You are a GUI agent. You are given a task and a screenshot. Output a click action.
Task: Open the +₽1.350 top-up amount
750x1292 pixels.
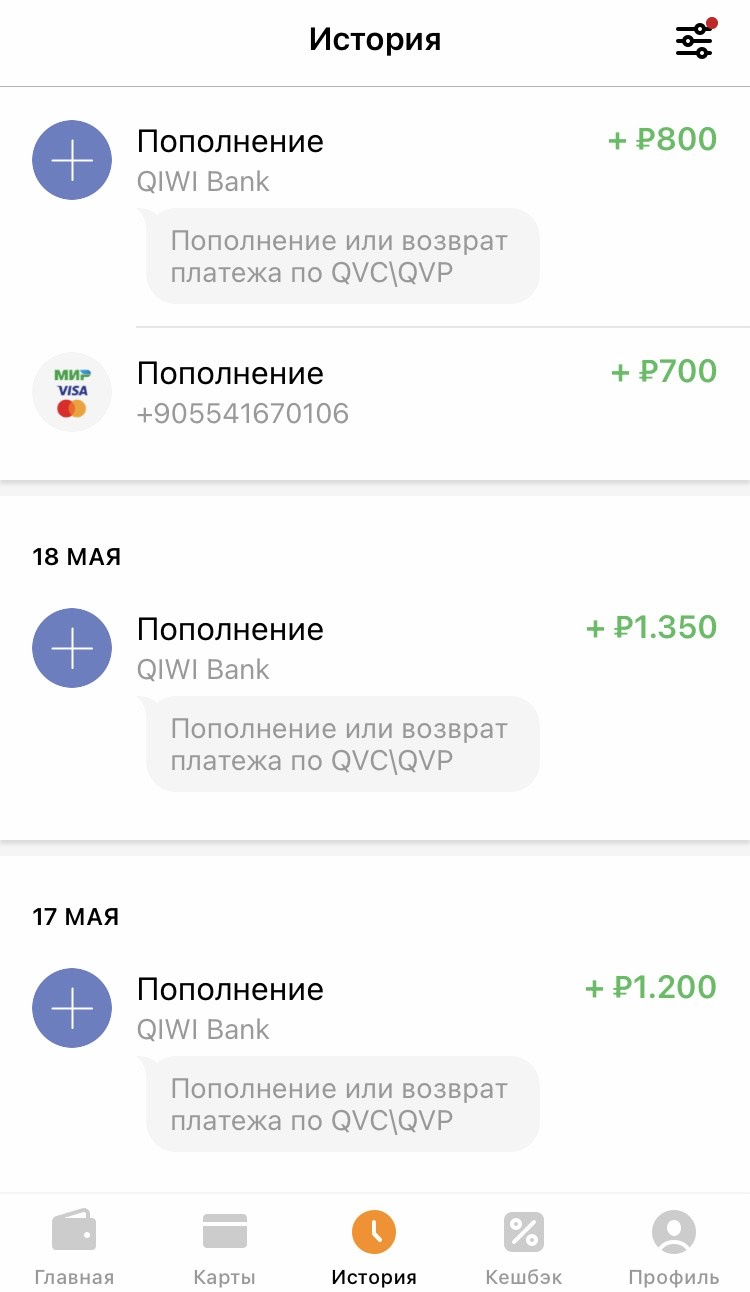(652, 627)
